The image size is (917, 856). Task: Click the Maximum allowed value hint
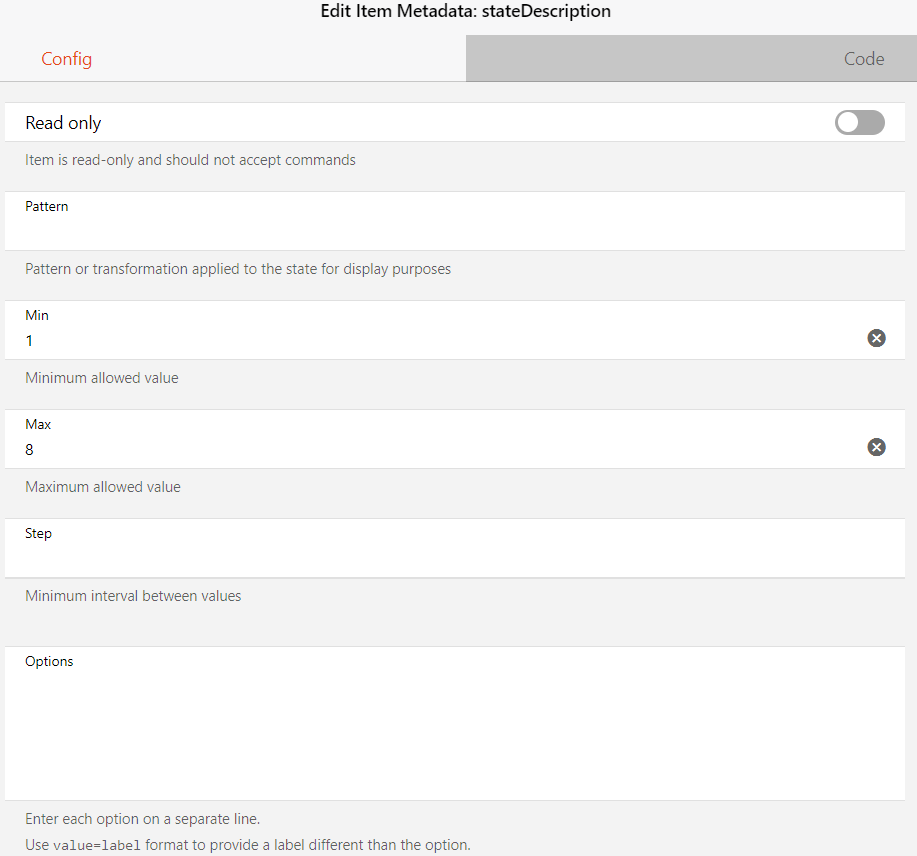(103, 487)
